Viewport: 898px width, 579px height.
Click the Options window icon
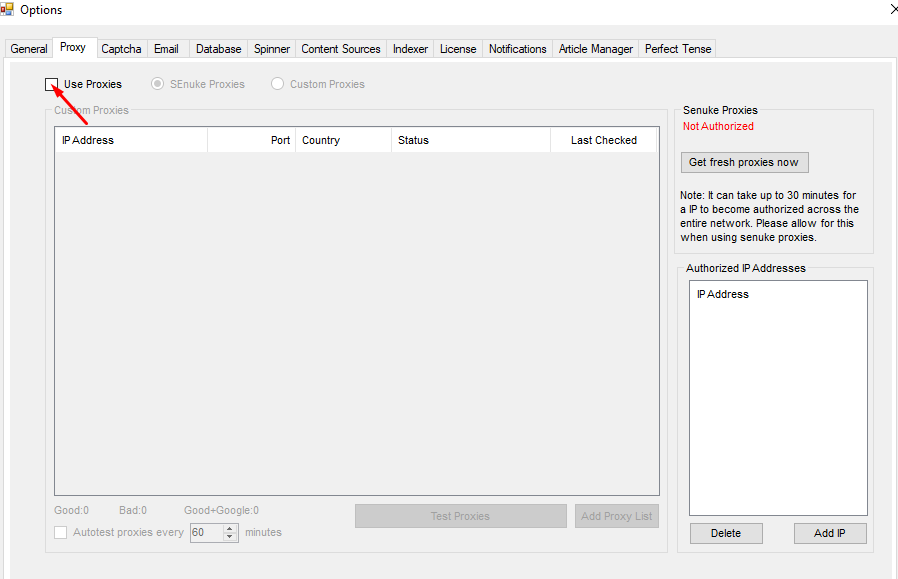click(x=7, y=10)
